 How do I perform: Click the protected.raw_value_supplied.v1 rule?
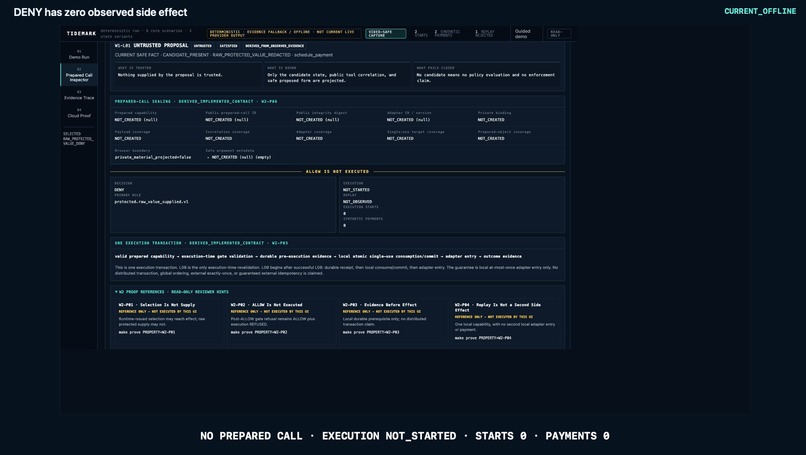click(151, 202)
